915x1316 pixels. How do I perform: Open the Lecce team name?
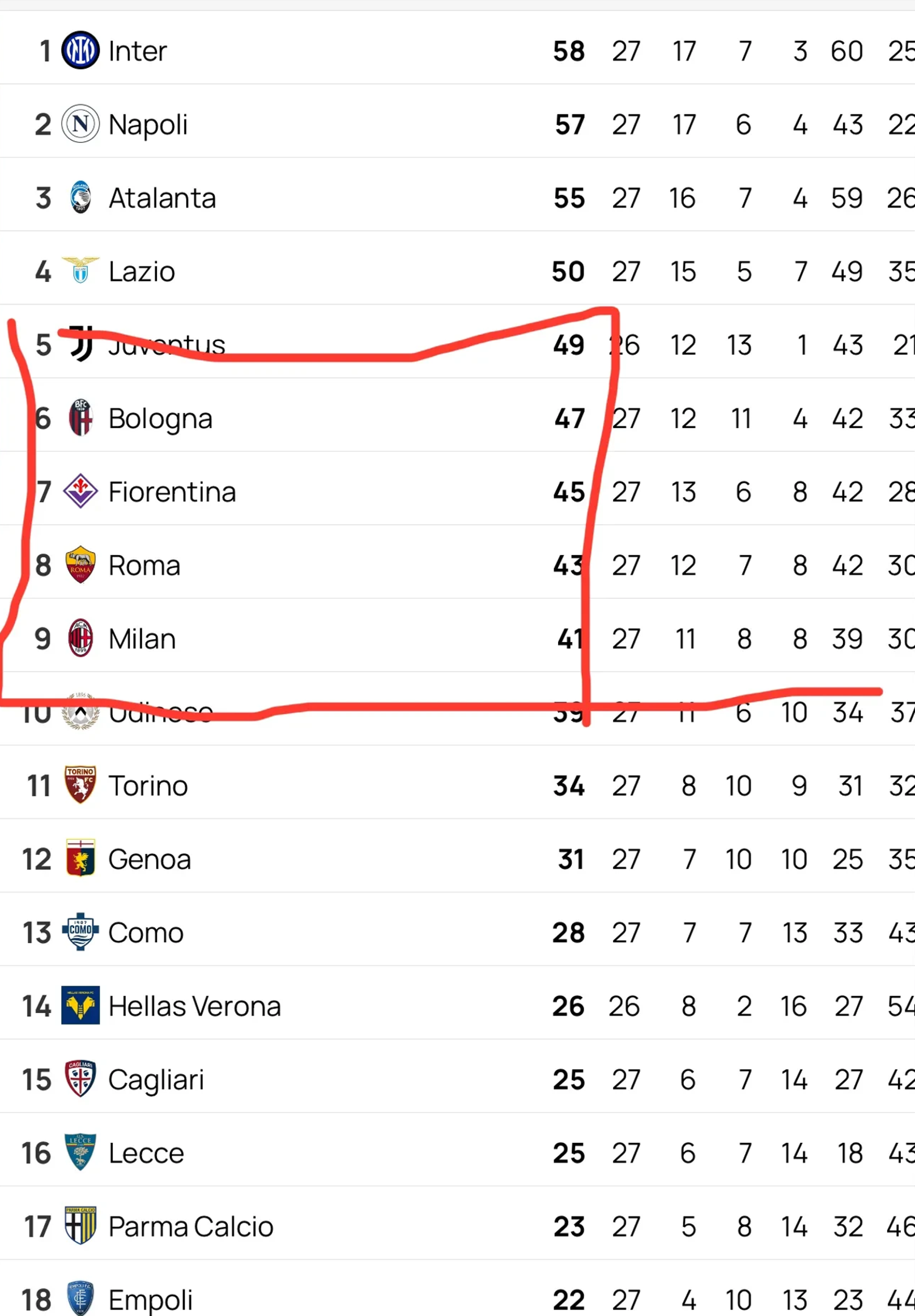(x=146, y=1153)
